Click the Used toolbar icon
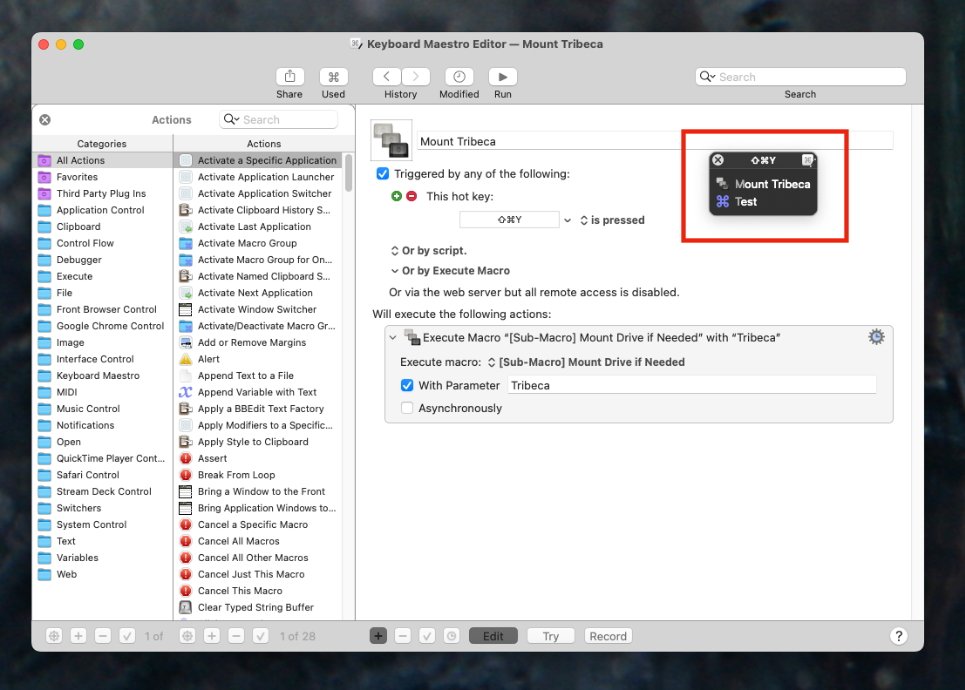This screenshot has width=965, height=690. 333,77
